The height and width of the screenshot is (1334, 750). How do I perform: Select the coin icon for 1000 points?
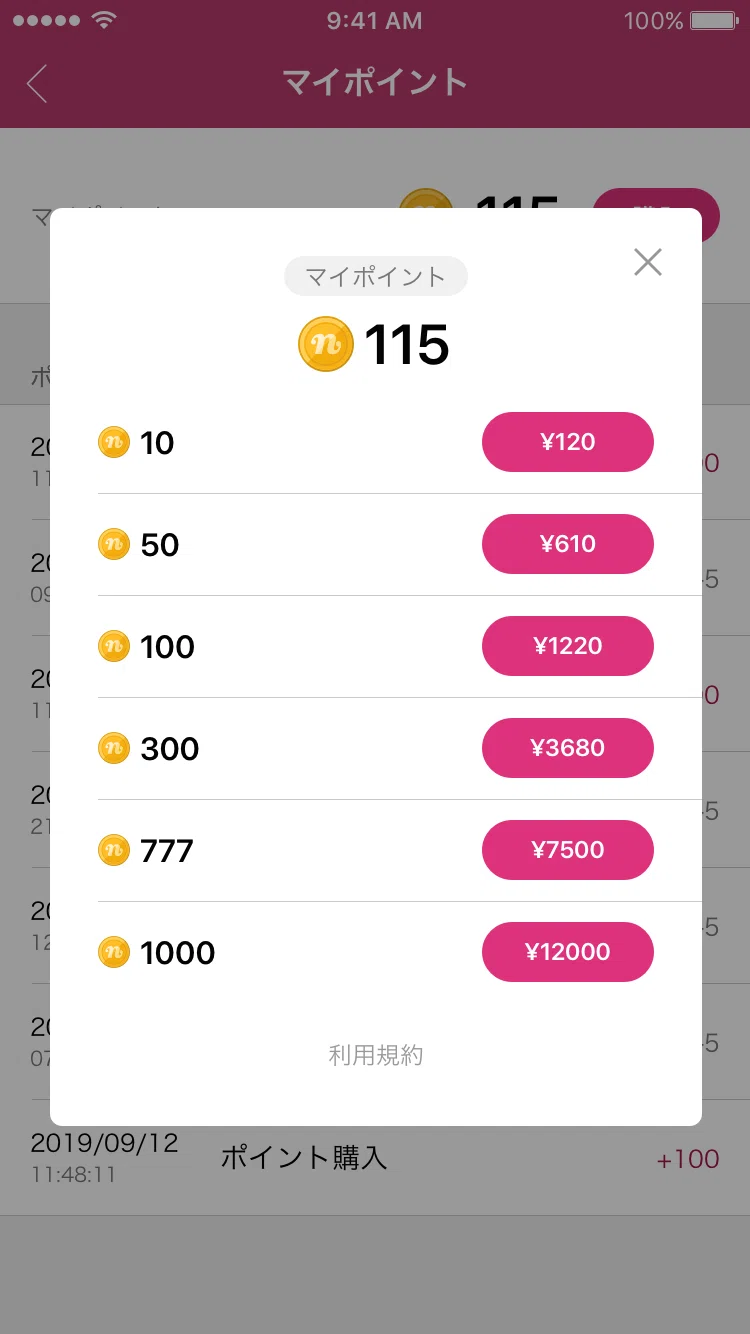(114, 952)
